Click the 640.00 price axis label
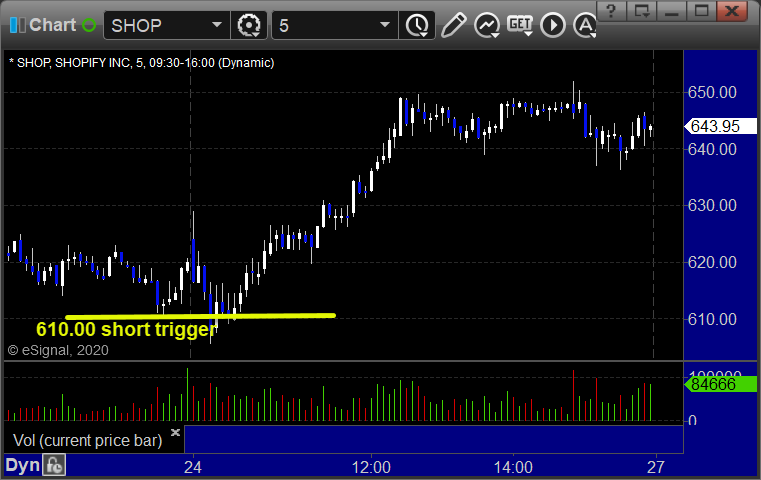The height and width of the screenshot is (480, 761). point(712,149)
